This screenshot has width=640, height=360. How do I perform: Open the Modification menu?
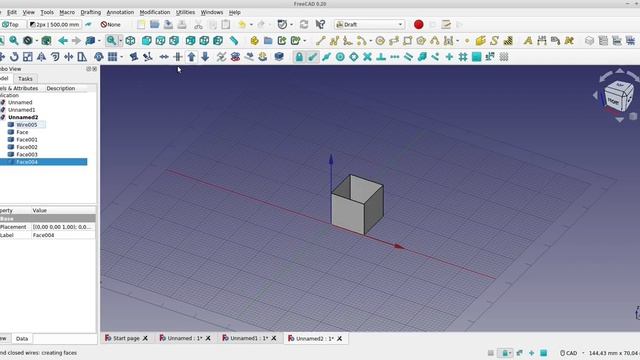coord(155,12)
